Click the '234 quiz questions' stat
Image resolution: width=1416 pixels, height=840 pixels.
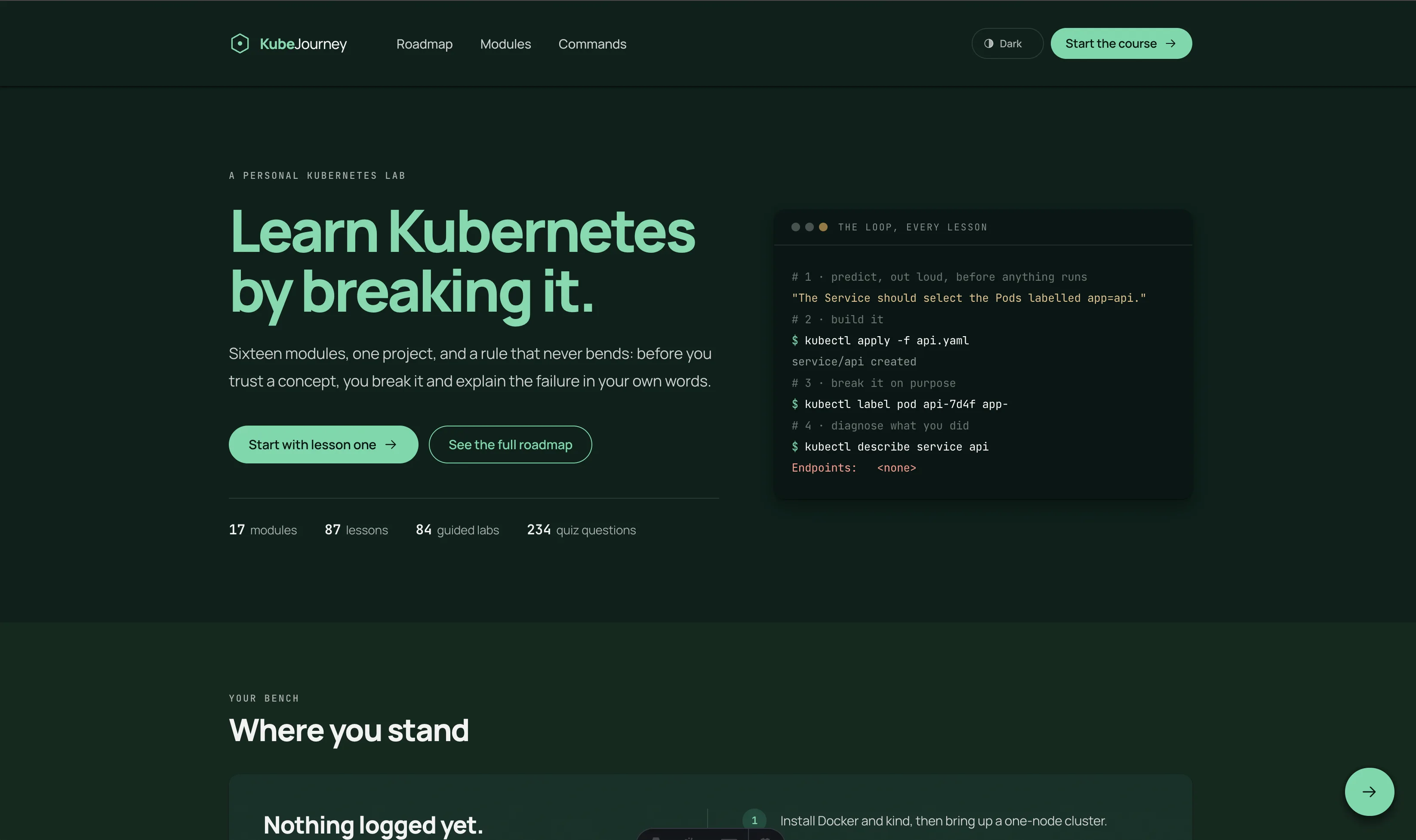582,530
